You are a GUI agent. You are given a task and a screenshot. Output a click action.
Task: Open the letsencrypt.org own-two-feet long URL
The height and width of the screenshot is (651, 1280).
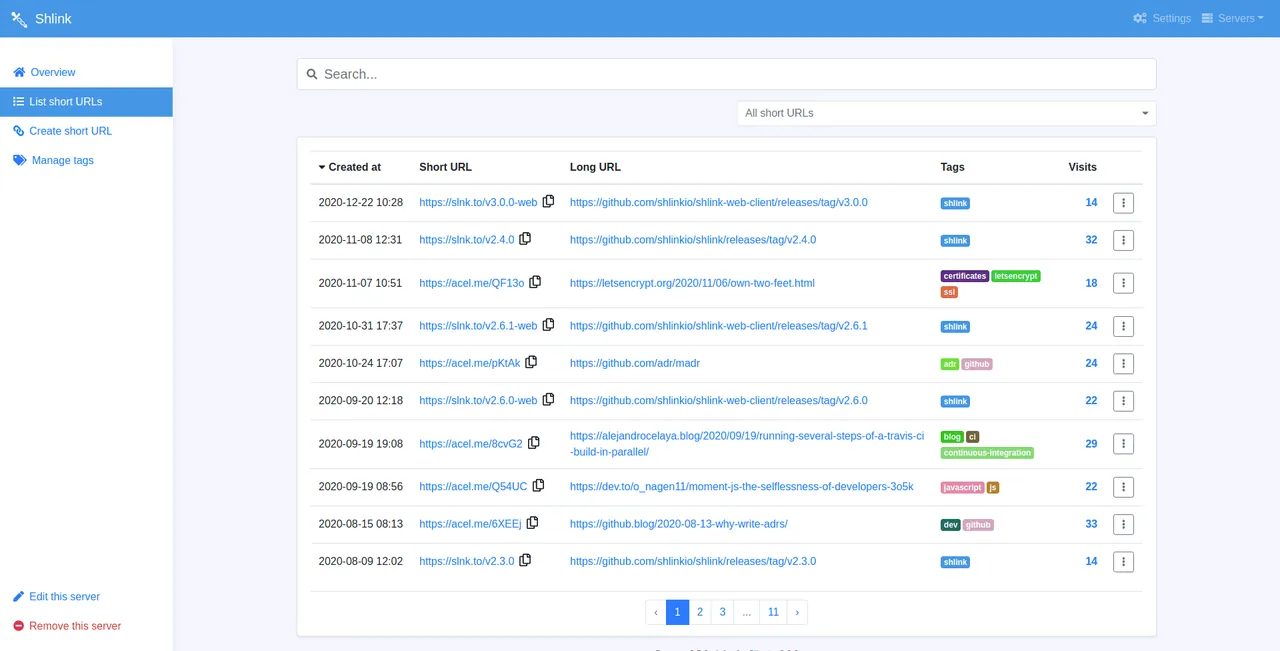pos(692,283)
